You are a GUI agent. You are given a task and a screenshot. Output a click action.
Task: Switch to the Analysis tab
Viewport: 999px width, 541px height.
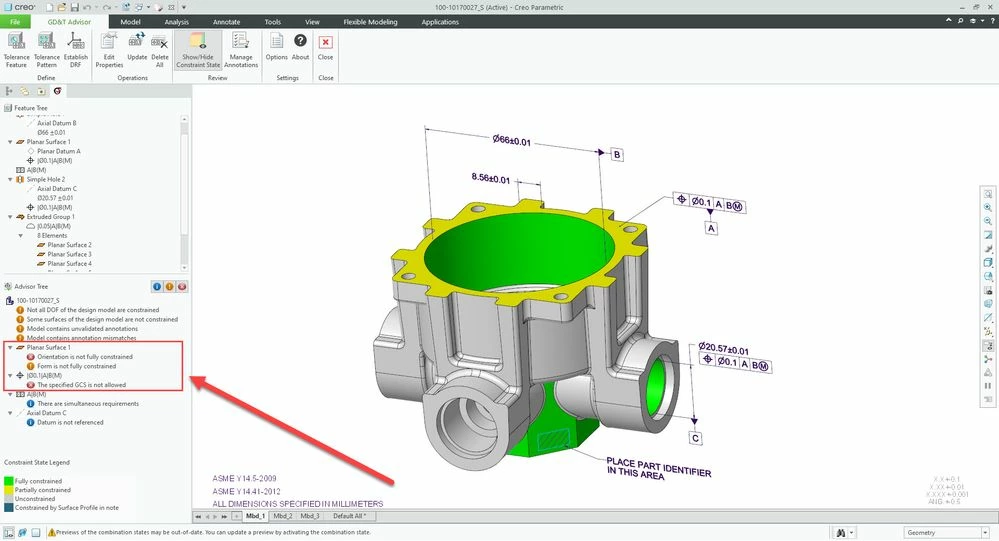pos(176,22)
